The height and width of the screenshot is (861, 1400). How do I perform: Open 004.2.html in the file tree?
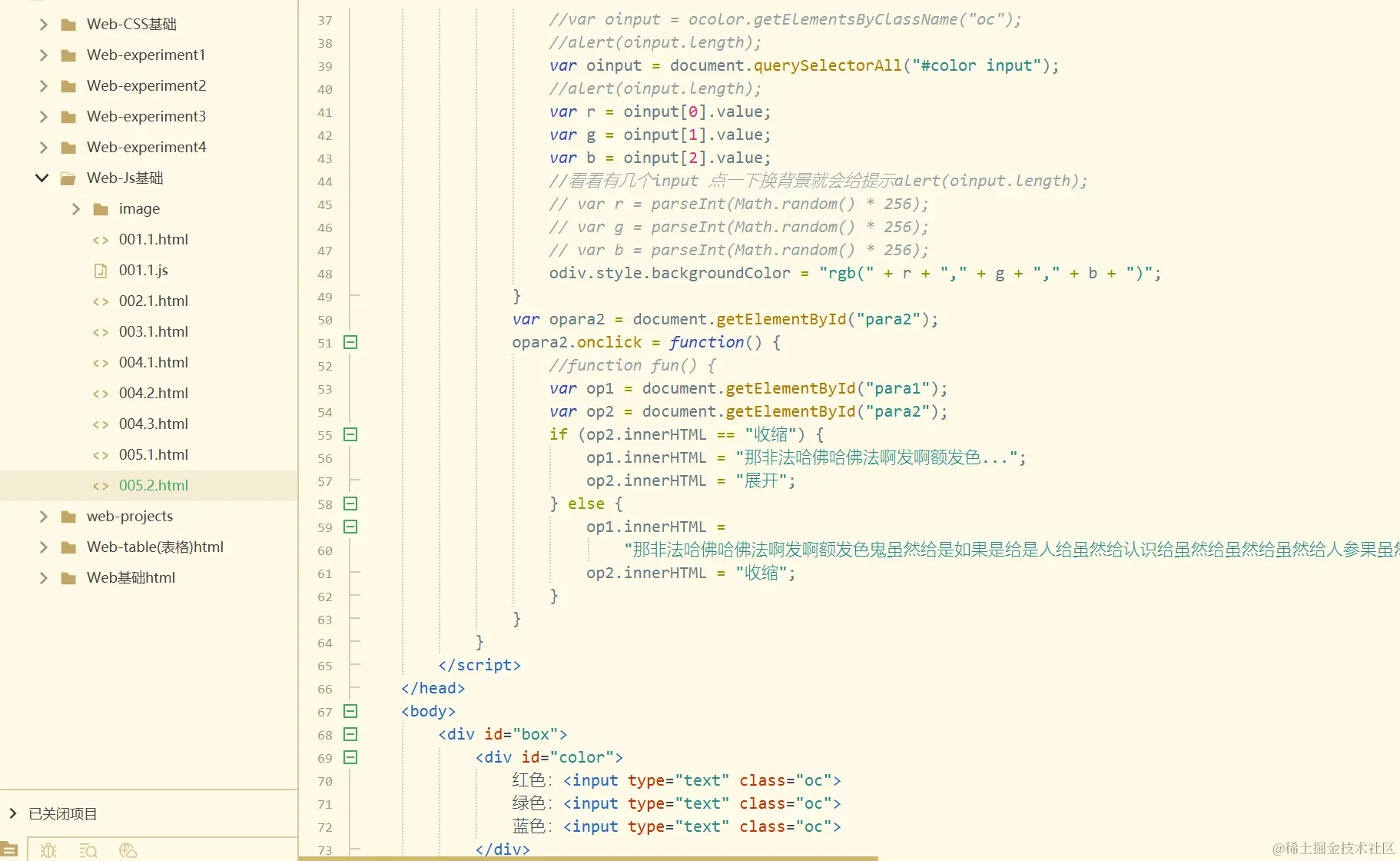pos(154,394)
